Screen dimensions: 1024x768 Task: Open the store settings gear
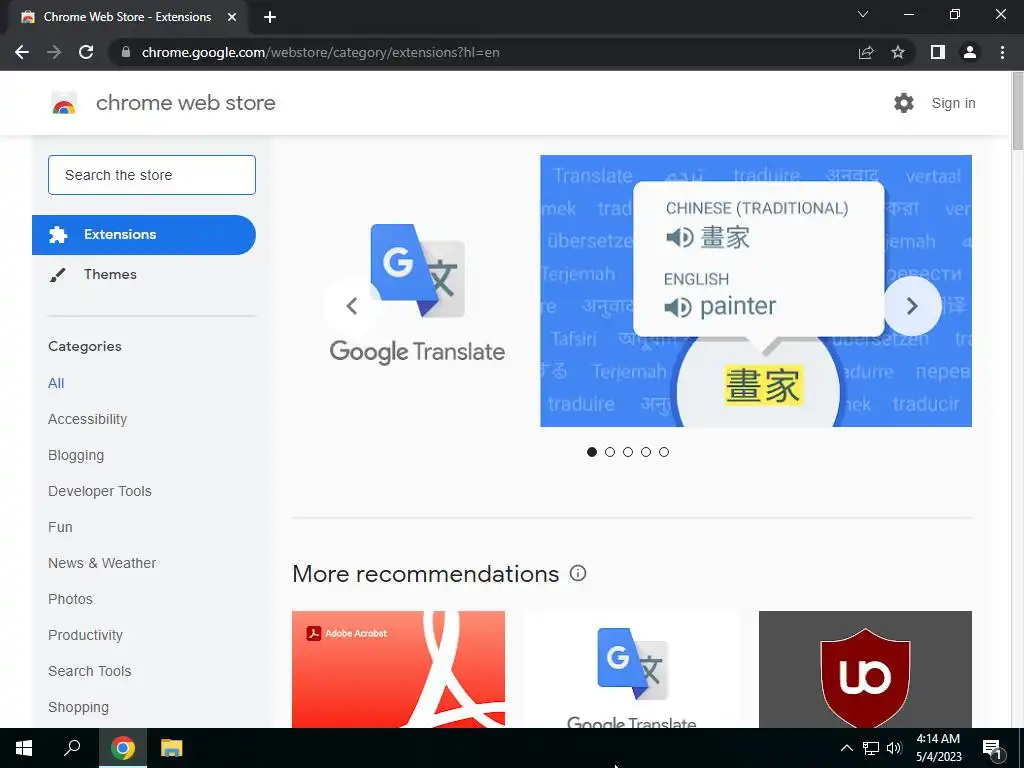pos(904,103)
